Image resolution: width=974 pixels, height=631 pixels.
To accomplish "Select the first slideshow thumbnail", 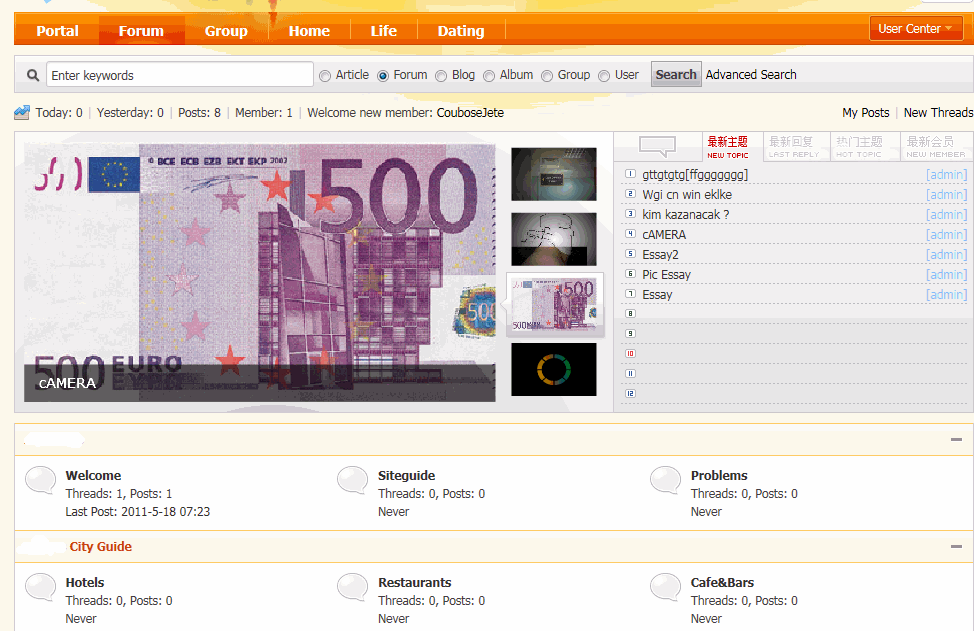I will [x=553, y=174].
